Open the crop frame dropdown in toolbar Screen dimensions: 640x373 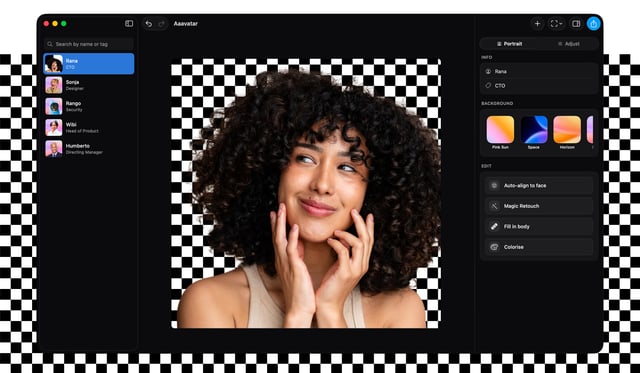click(x=556, y=24)
